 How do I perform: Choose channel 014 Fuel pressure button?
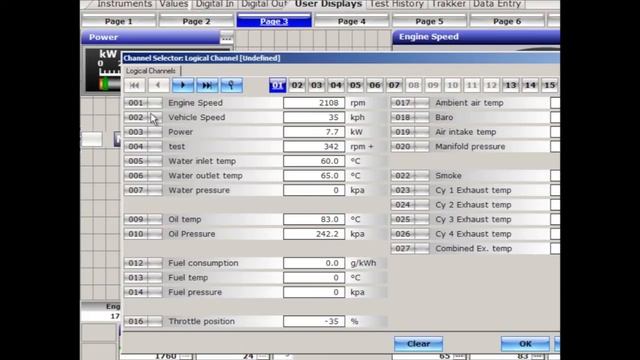143,292
